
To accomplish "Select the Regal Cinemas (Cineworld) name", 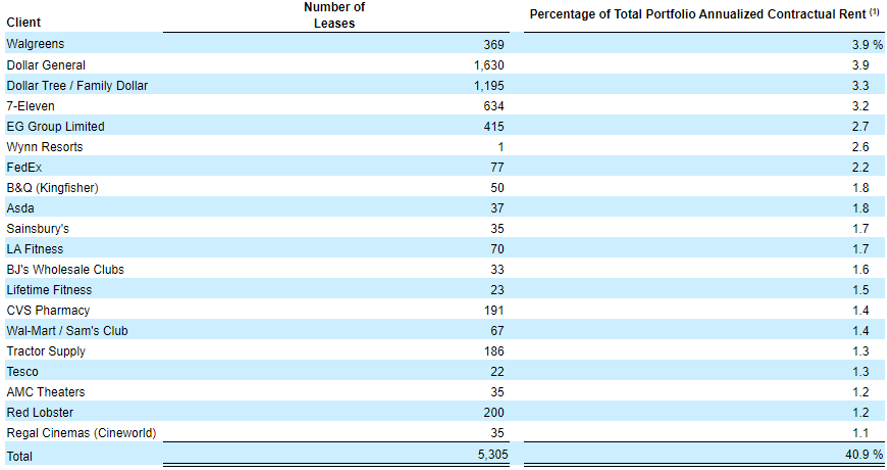I will (x=81, y=433).
